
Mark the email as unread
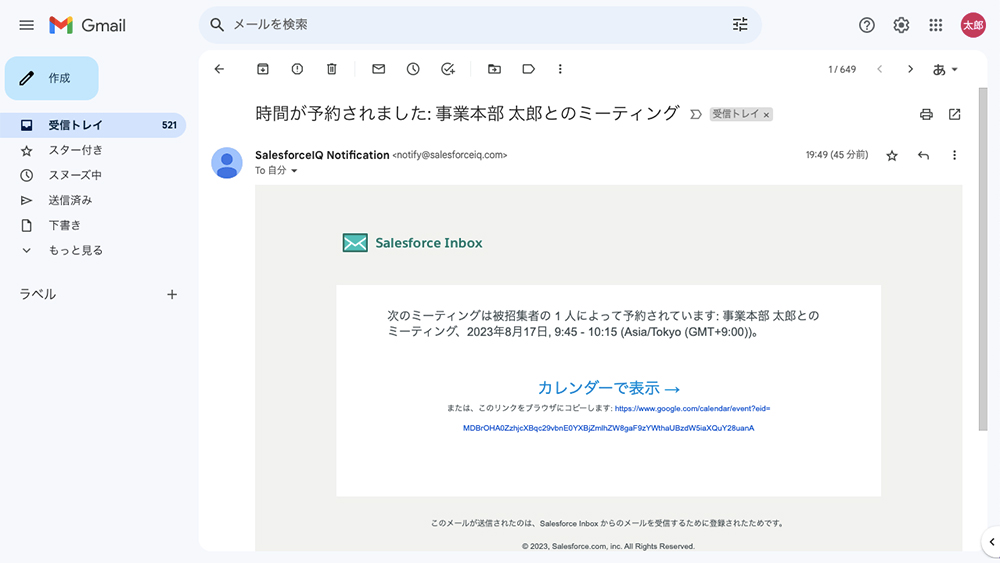tap(378, 69)
